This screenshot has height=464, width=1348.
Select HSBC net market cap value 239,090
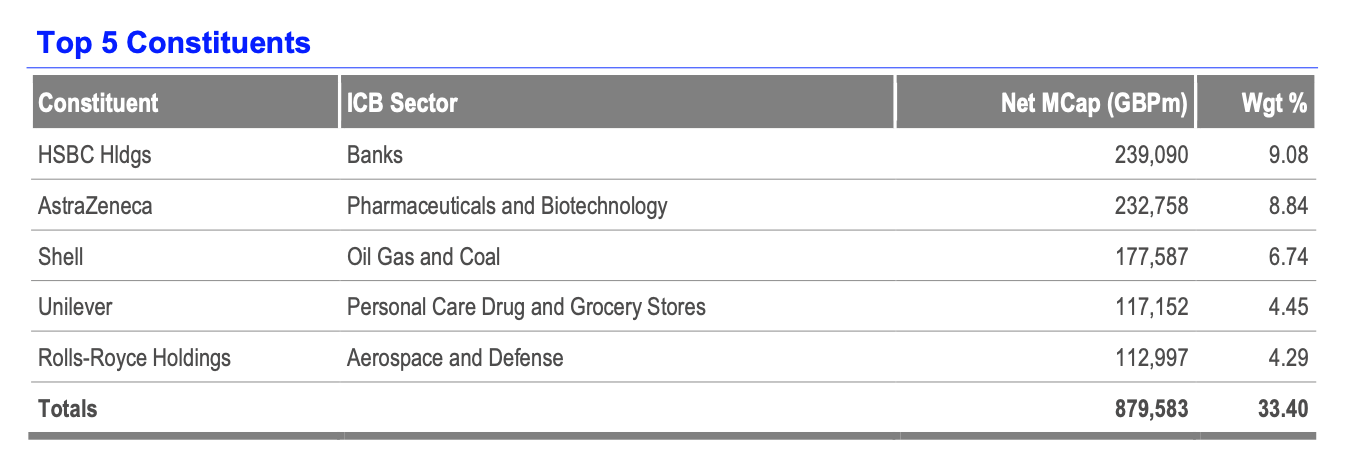(x=1153, y=155)
